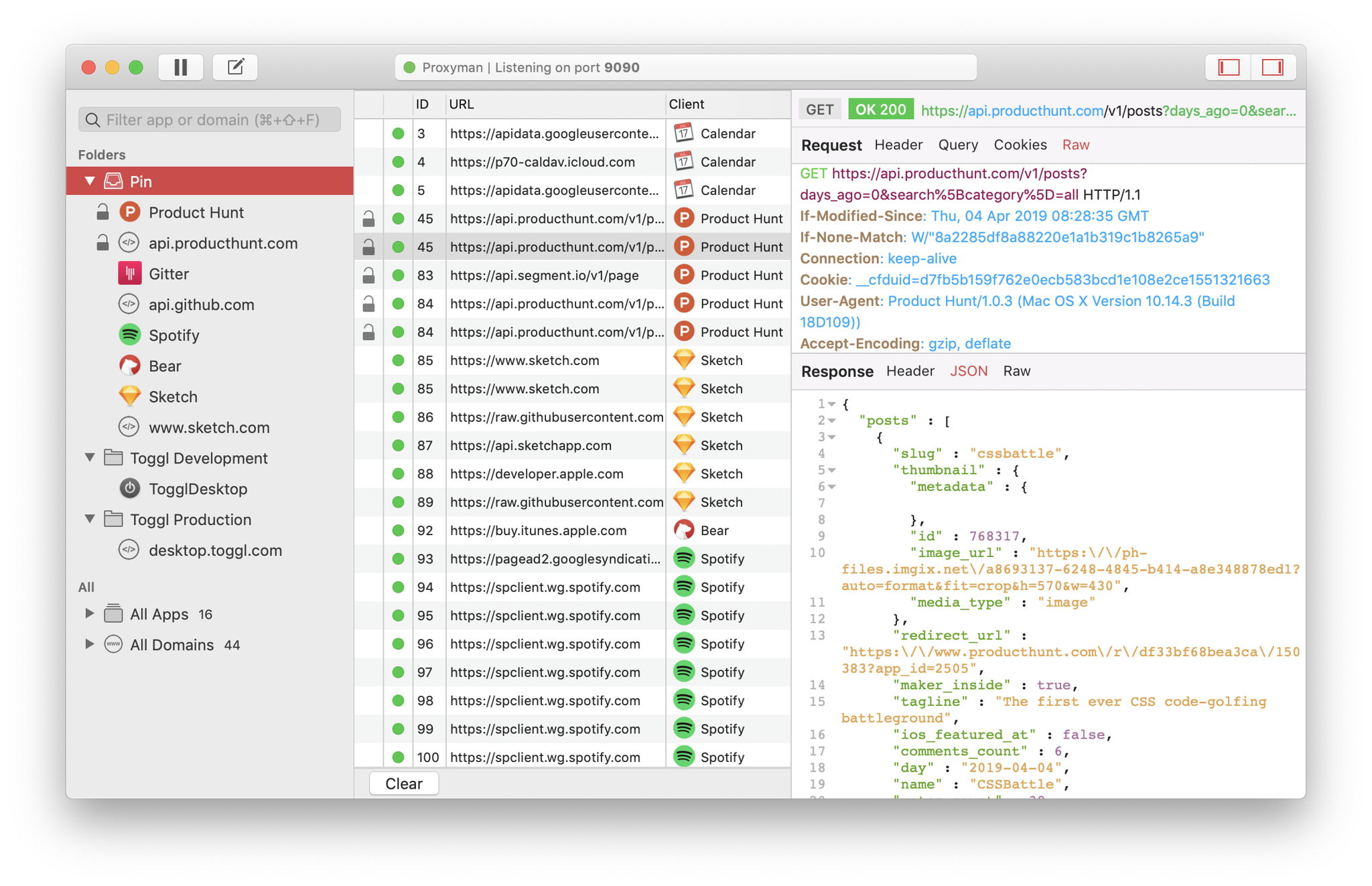Select the pagead2.googlesyndication request row
This screenshot has height=886, width=1372.
[x=572, y=559]
